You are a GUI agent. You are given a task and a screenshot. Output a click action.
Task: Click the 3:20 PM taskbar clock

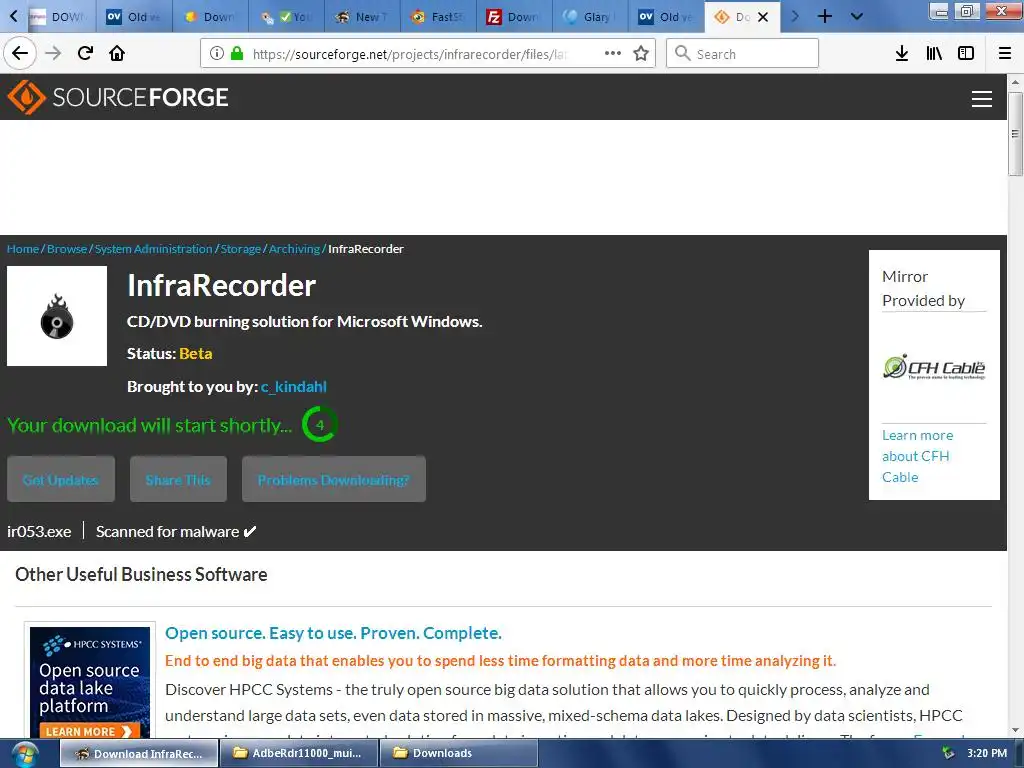pos(987,754)
